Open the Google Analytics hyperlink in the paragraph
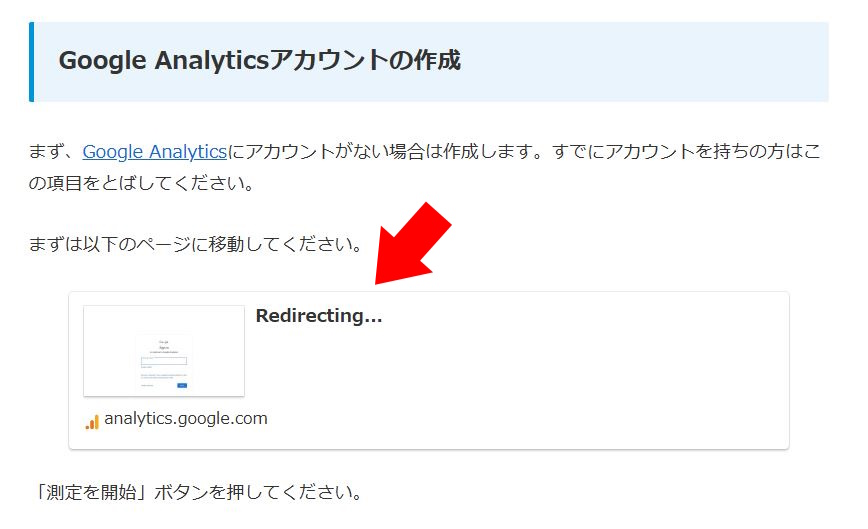The image size is (868, 529). tap(154, 152)
